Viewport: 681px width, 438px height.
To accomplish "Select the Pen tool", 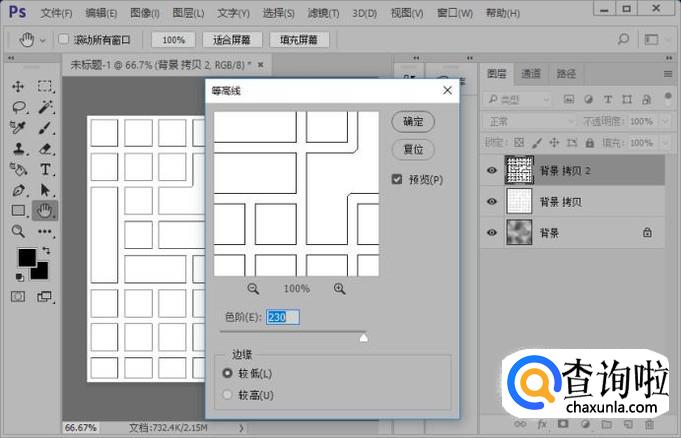I will point(19,190).
